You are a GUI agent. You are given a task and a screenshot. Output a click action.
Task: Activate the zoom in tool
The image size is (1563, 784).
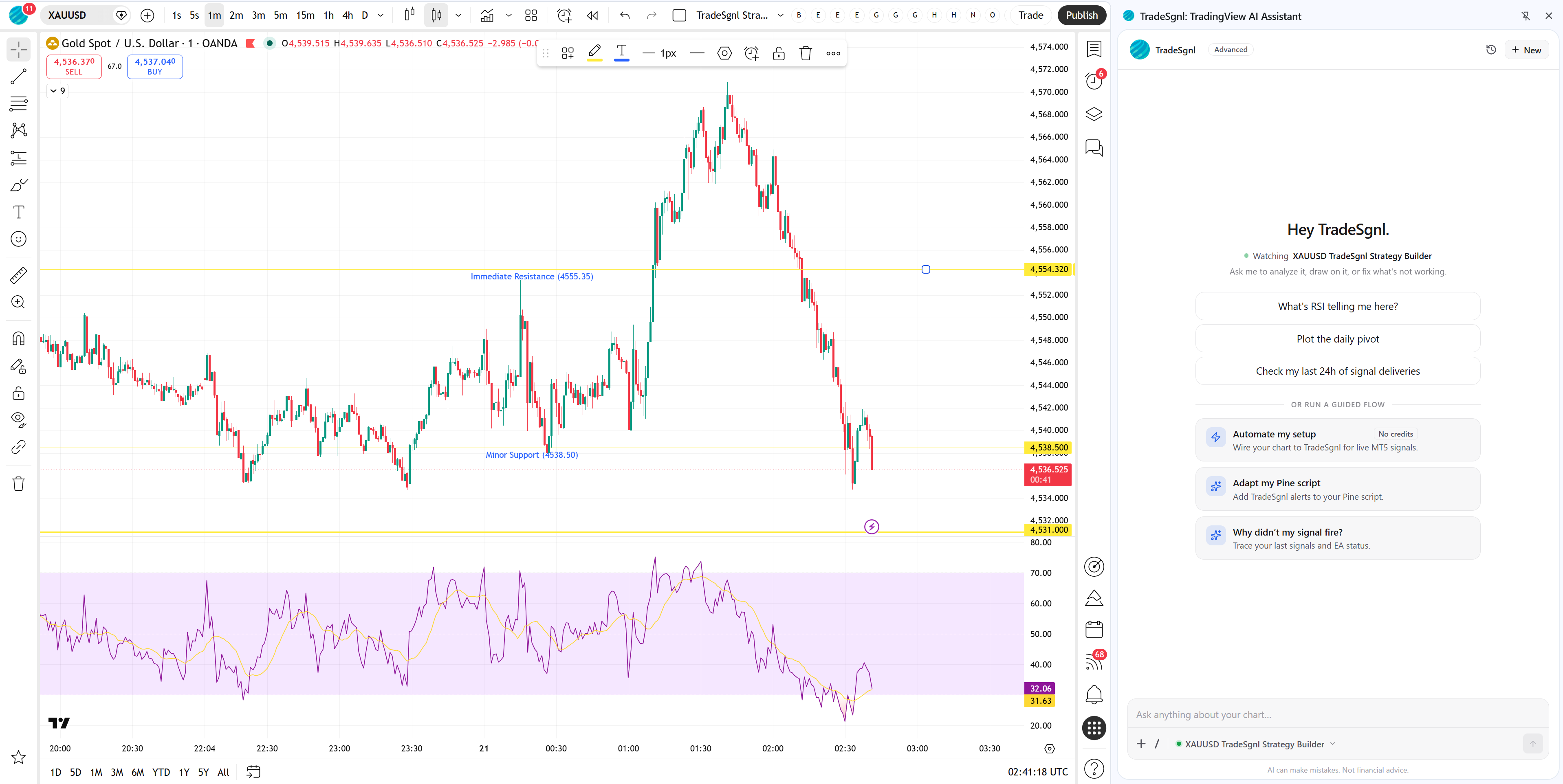[18, 302]
